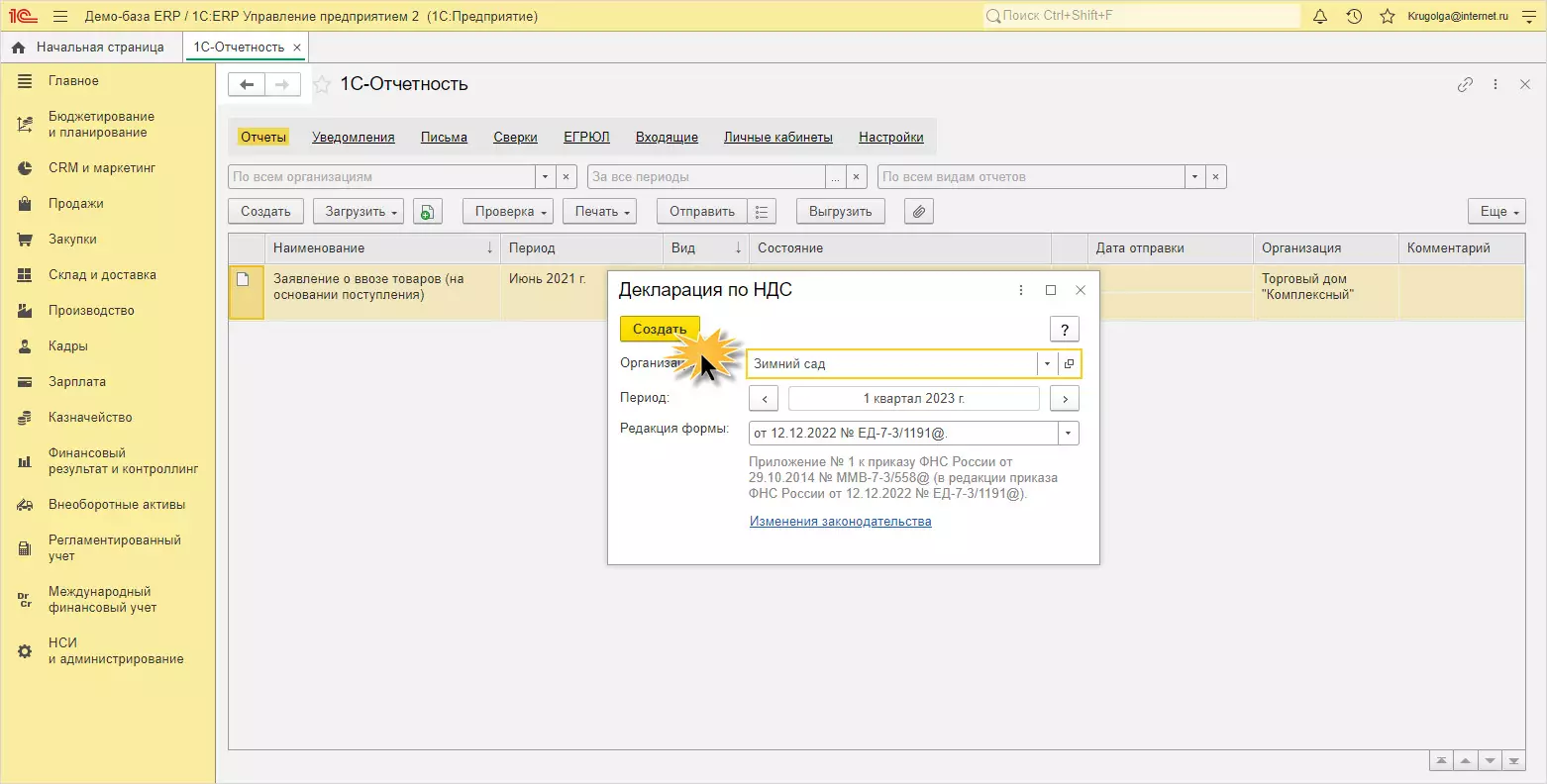Click the Выгрузить button
This screenshot has width=1547, height=784.
pyautogui.click(x=841, y=212)
